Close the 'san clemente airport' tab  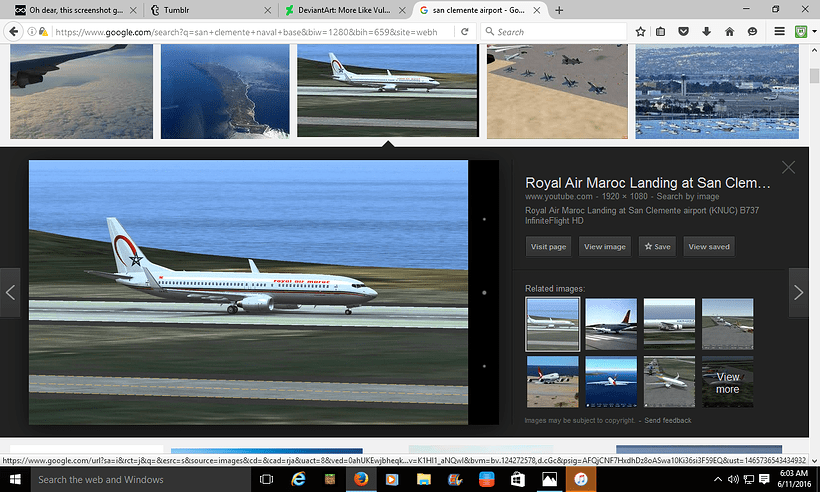[537, 10]
